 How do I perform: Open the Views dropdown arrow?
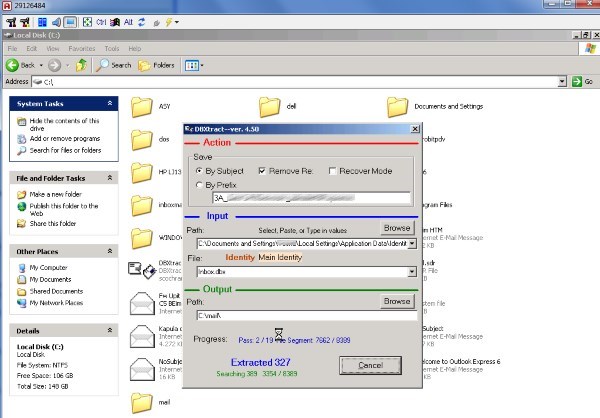point(202,65)
